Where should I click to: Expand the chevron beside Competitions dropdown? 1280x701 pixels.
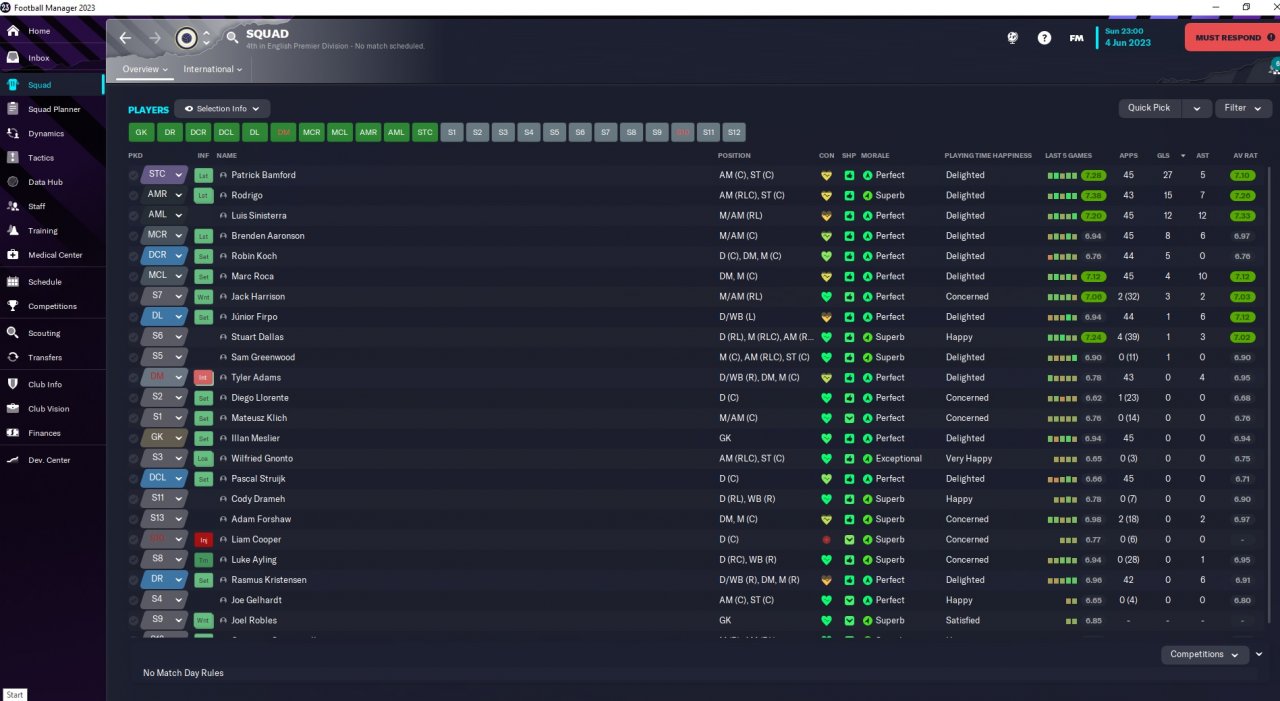[x=1259, y=654]
